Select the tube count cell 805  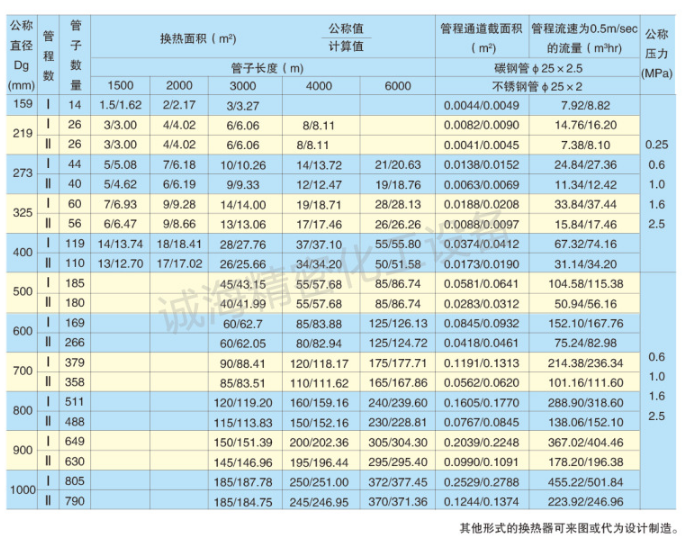point(75,481)
